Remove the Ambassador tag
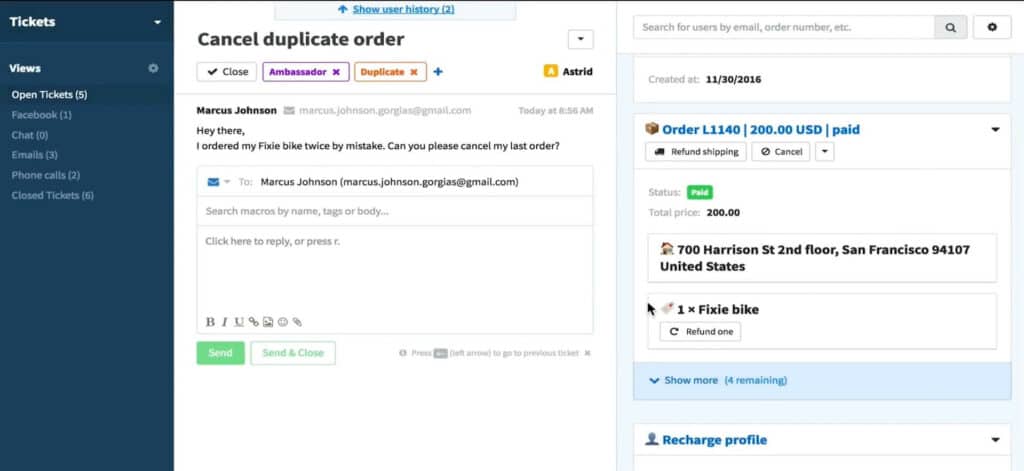The image size is (1024, 471). (336, 72)
